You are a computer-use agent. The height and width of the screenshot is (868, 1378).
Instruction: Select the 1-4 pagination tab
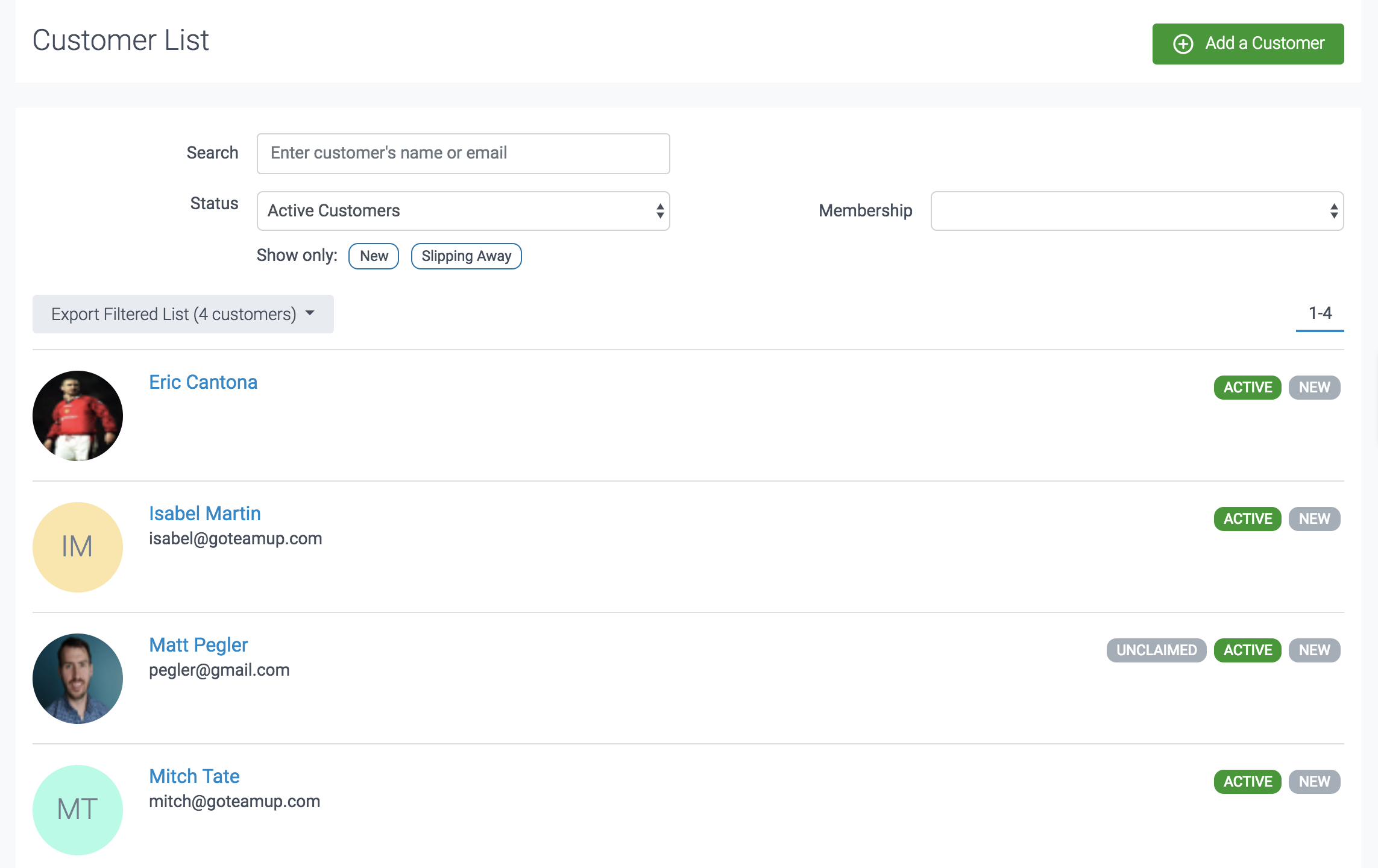1320,313
